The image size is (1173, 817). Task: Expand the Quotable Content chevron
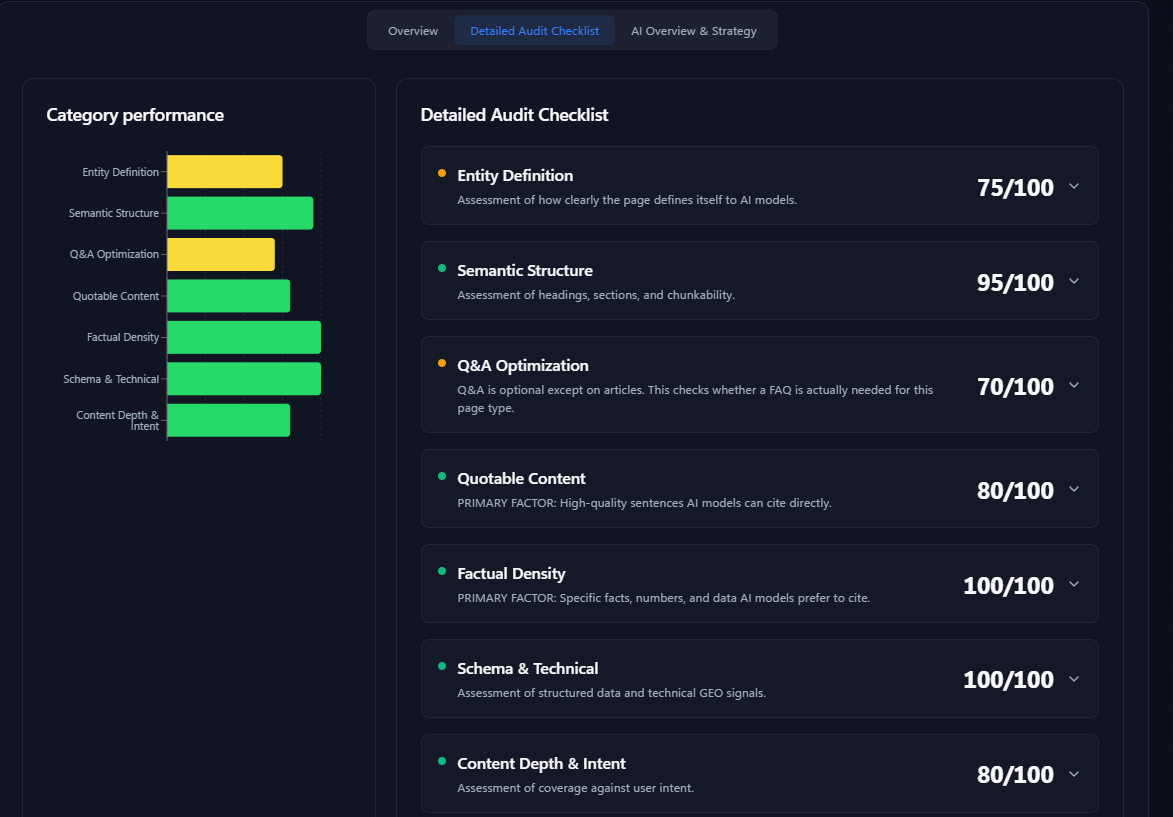1074,489
